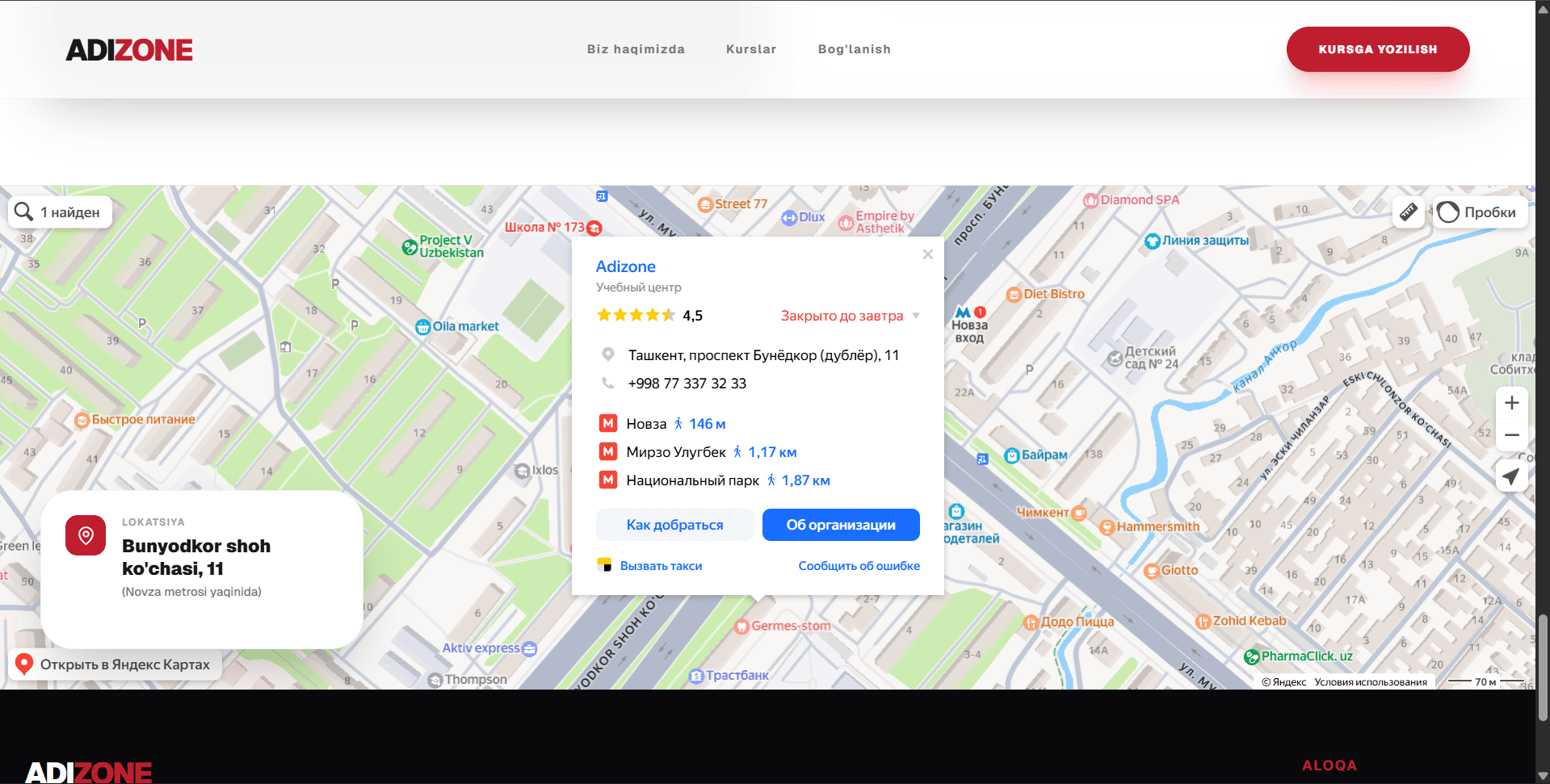Click the yellow taxi icon in popup
Viewport: 1550px width, 784px height.
604,565
